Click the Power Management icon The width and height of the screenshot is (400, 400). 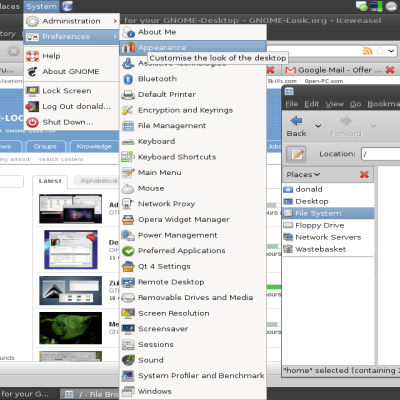click(128, 235)
